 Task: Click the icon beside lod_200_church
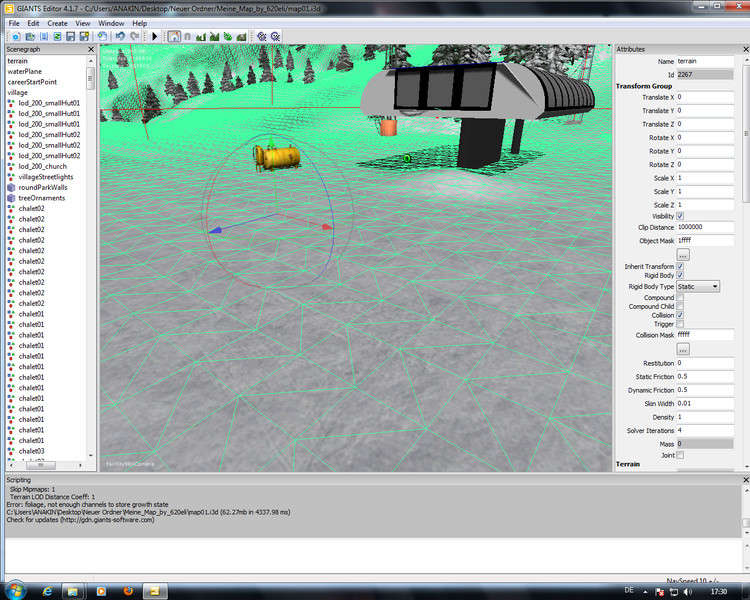[11, 167]
